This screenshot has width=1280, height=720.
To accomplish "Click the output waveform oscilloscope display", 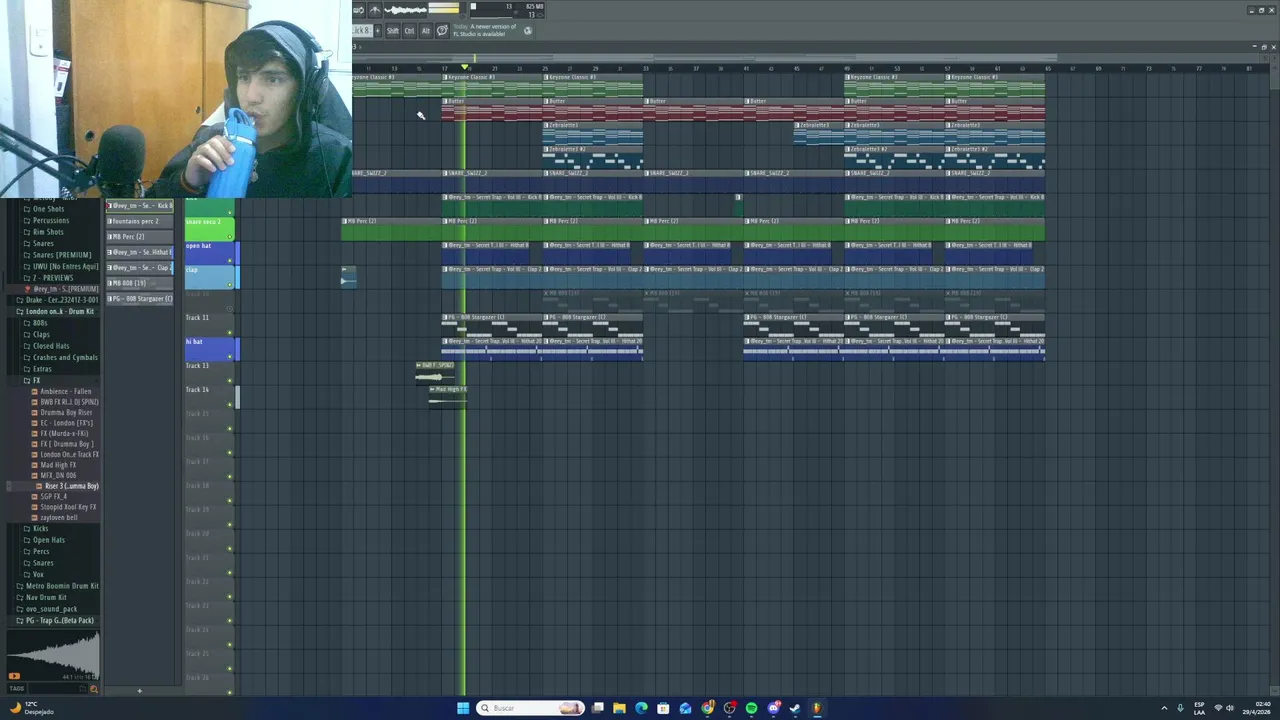I will point(407,10).
